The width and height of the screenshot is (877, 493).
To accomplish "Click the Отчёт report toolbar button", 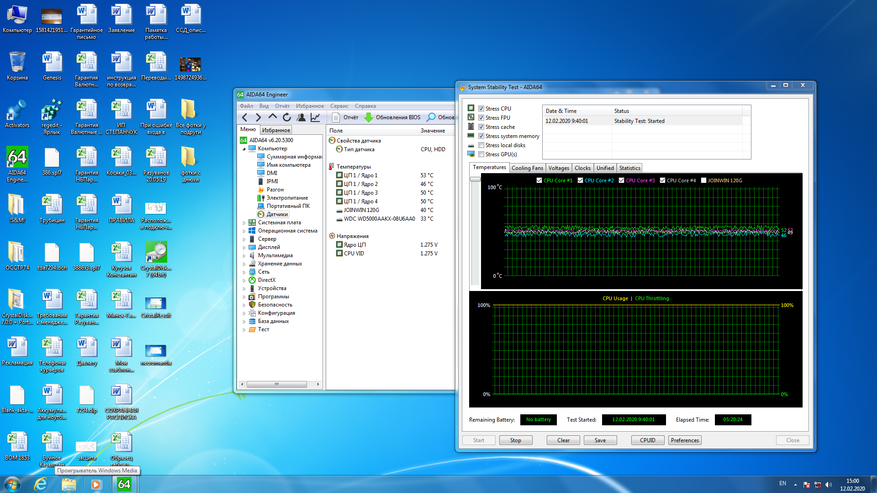I will [345, 118].
